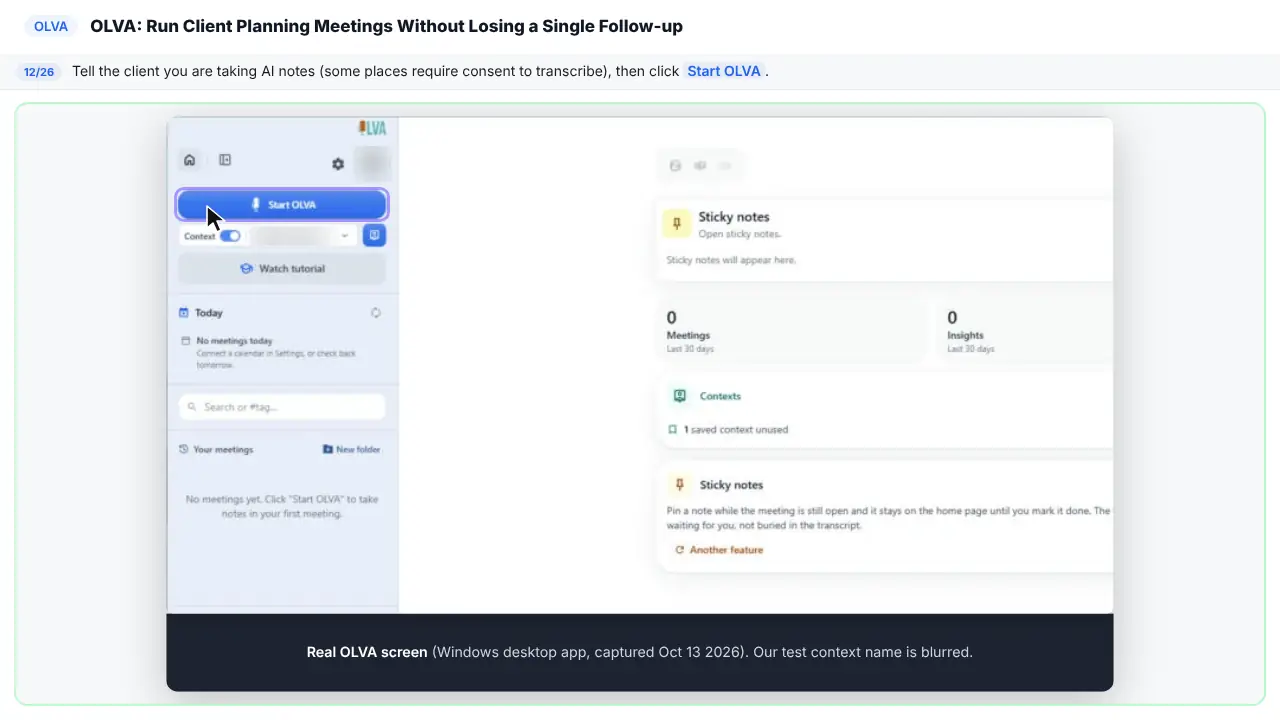Image resolution: width=1280 pixels, height=720 pixels.
Task: Create a New folder for meetings
Action: point(352,450)
